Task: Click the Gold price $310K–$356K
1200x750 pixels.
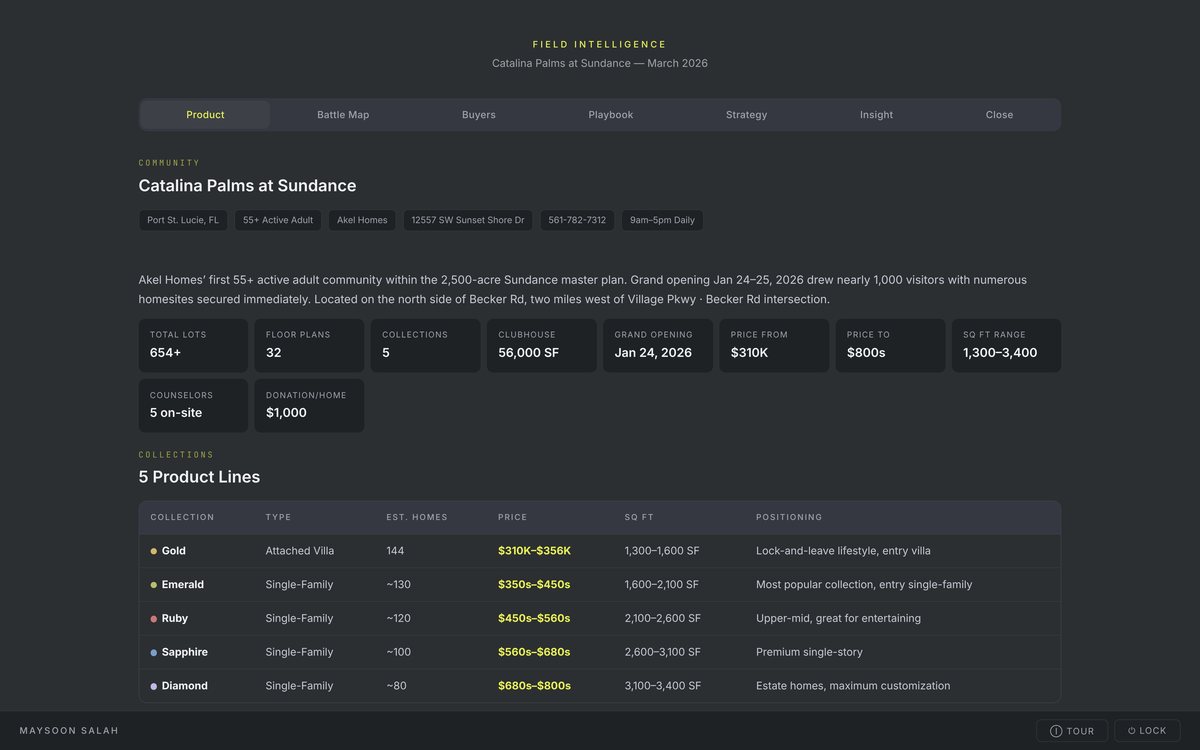Action: [534, 551]
